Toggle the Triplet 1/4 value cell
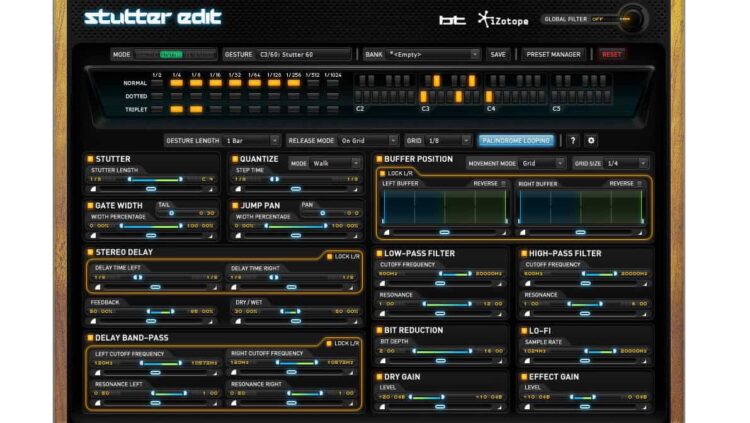The height and width of the screenshot is (423, 750). pos(176,110)
